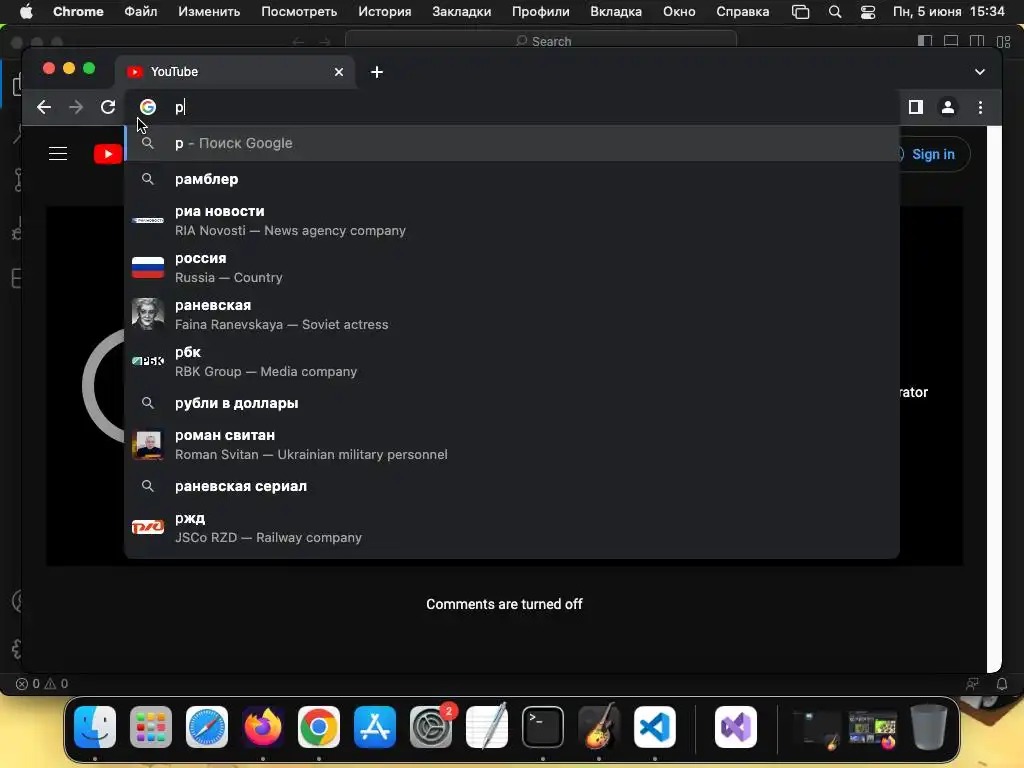Open Spotlight search in the menu bar
1024x768 pixels.
pos(835,12)
